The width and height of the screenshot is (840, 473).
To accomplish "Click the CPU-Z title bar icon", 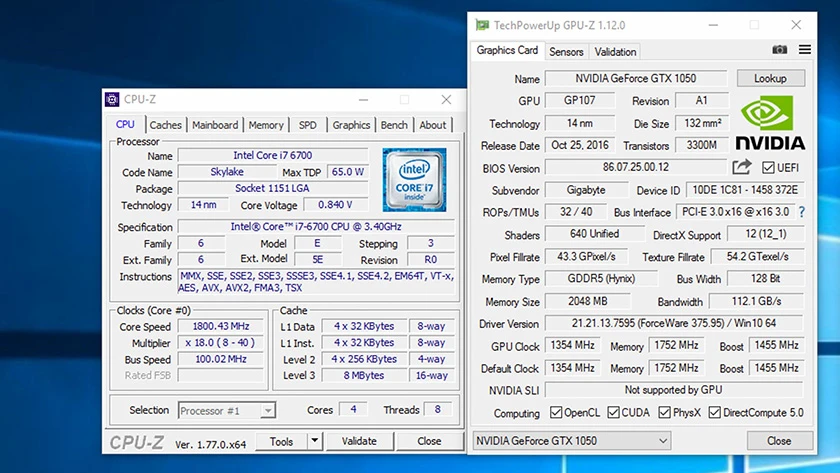I will pyautogui.click(x=113, y=100).
